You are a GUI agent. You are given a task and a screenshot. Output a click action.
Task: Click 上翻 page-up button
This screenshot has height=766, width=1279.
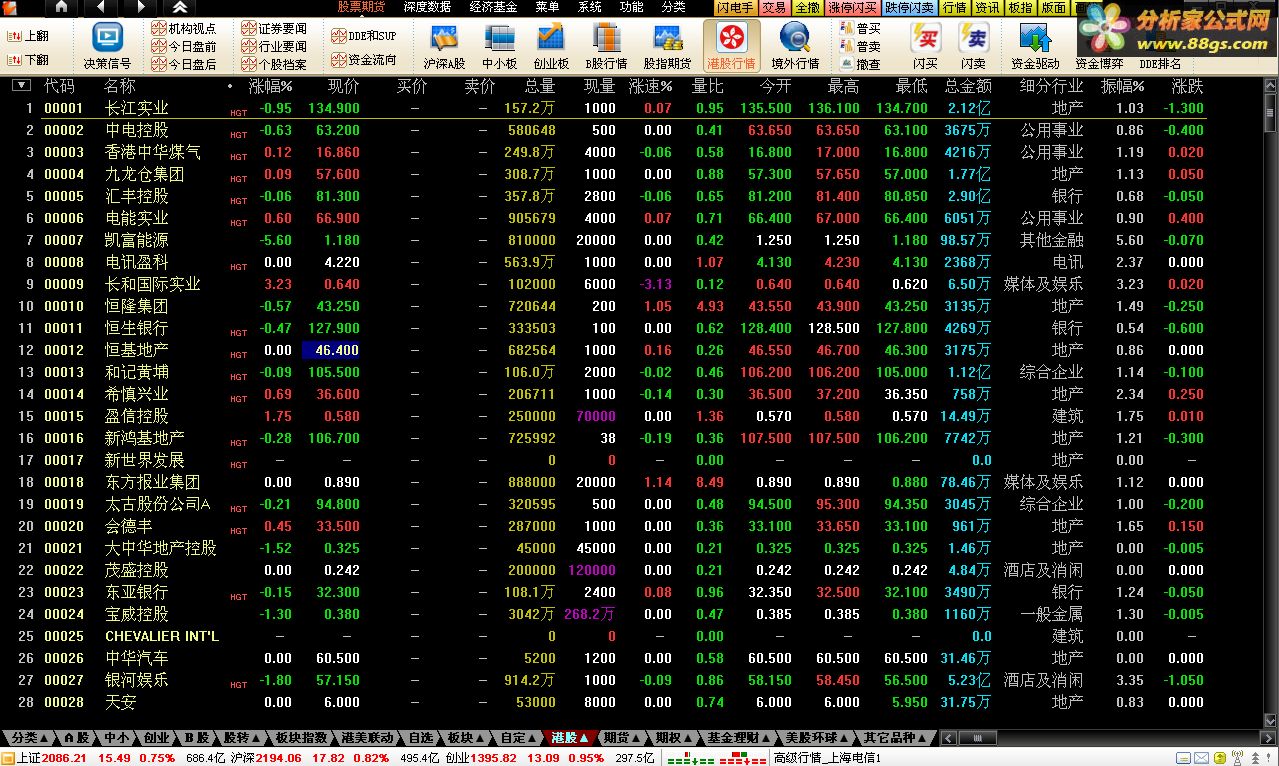tap(27, 35)
